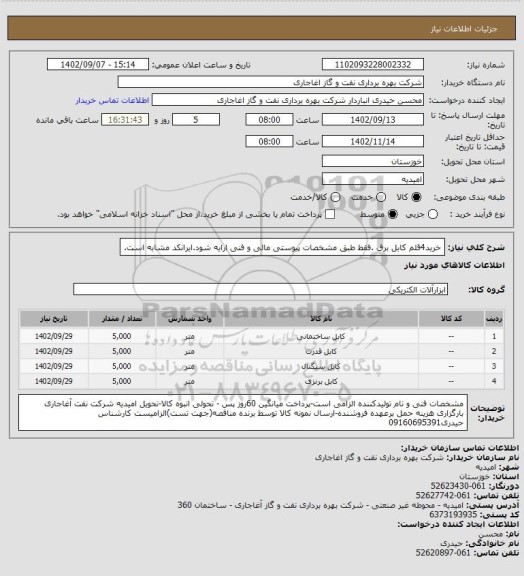Select table row کابل سیگنال
The image size is (524, 576).
(x=261, y=366)
